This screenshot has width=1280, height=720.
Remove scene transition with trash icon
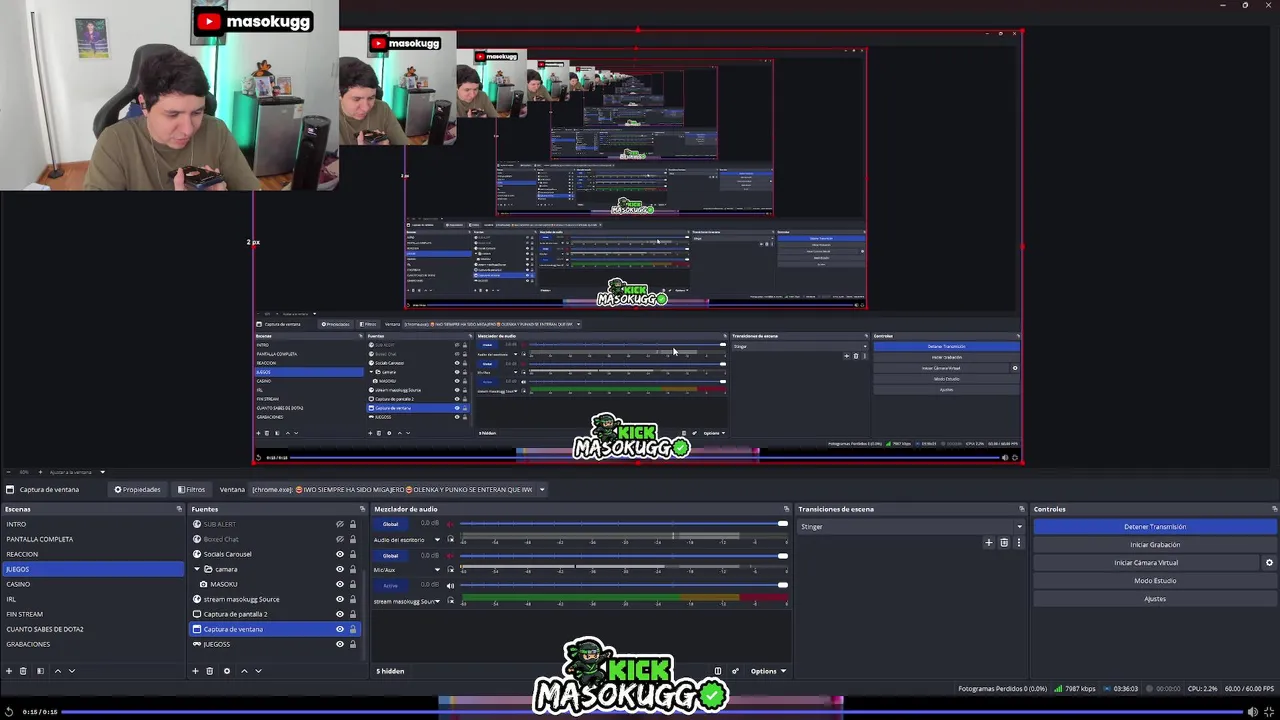click(1004, 543)
